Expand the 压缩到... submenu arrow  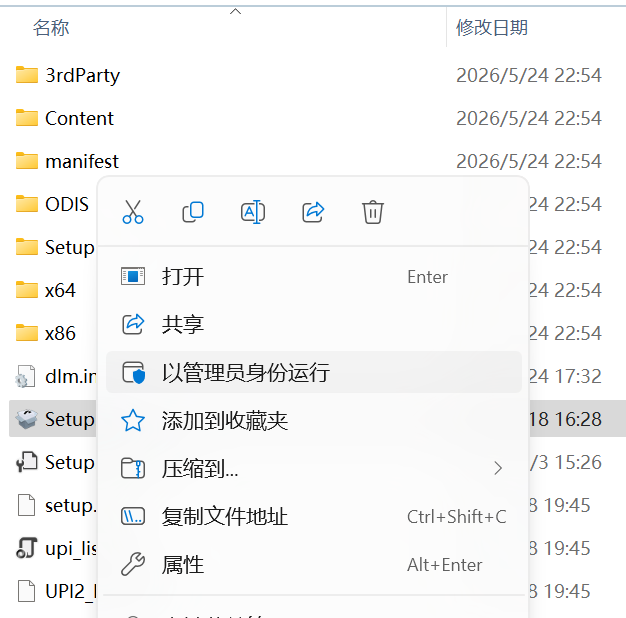pyautogui.click(x=497, y=468)
